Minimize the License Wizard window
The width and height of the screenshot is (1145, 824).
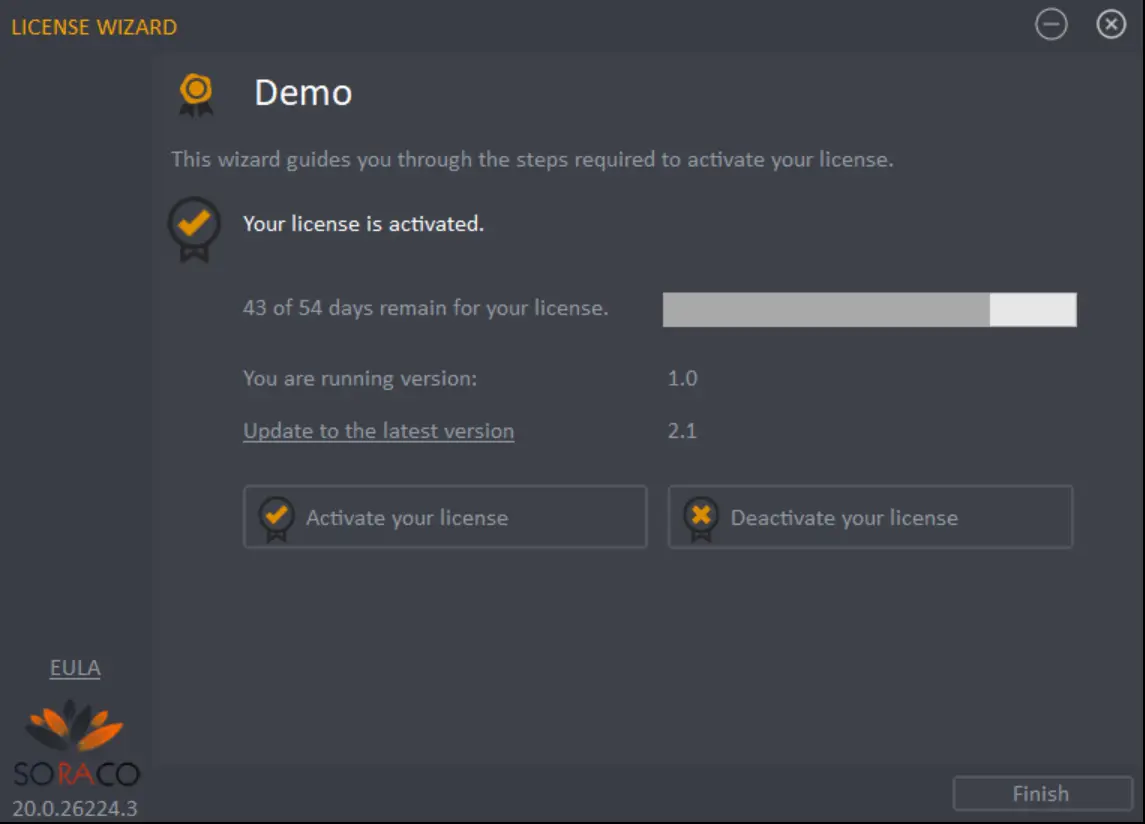1051,25
